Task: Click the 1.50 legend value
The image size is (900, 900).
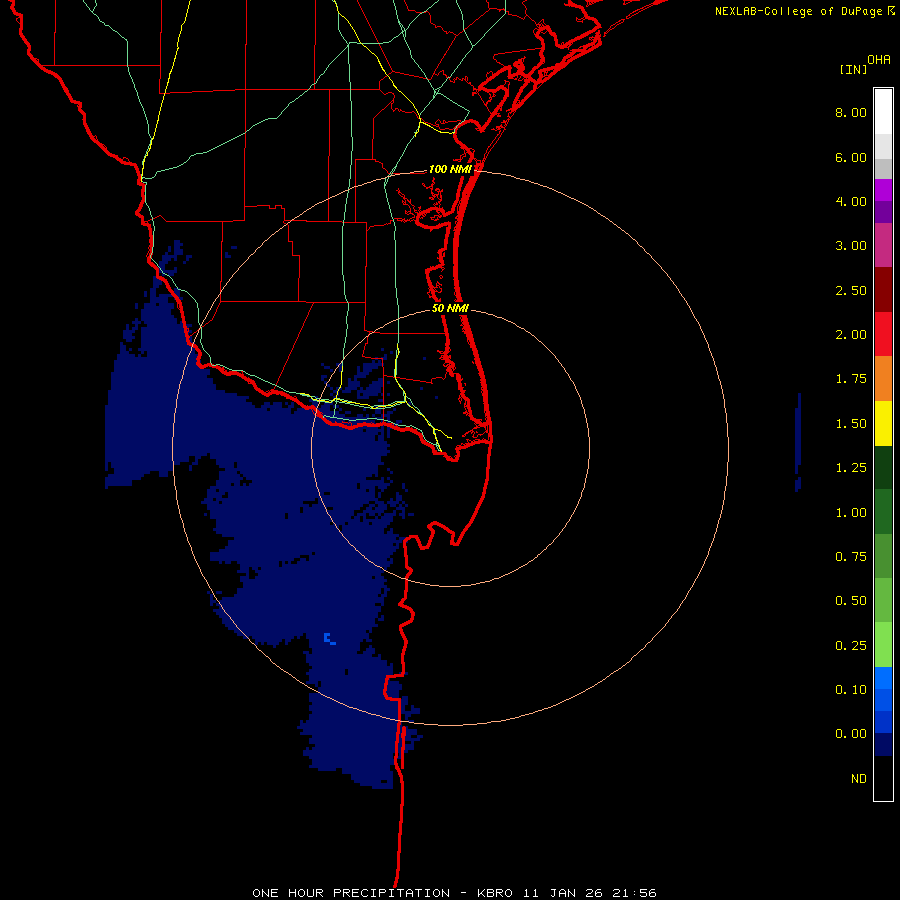Action: point(851,424)
